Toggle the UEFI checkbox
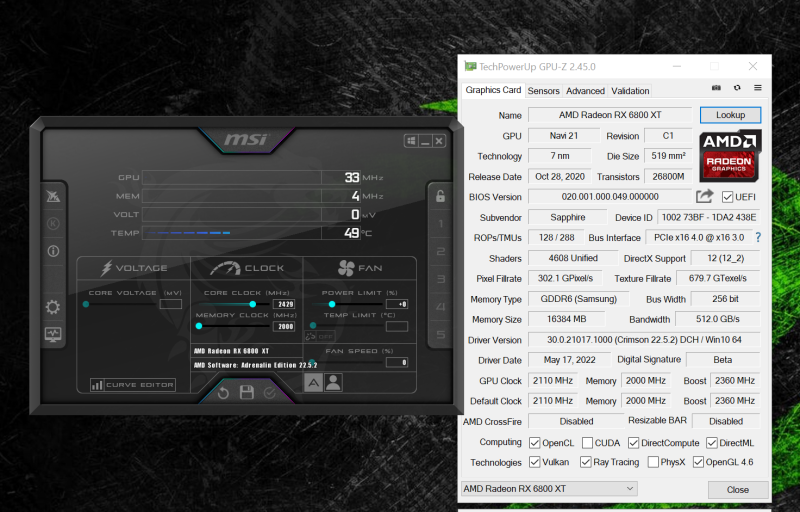 [x=727, y=197]
